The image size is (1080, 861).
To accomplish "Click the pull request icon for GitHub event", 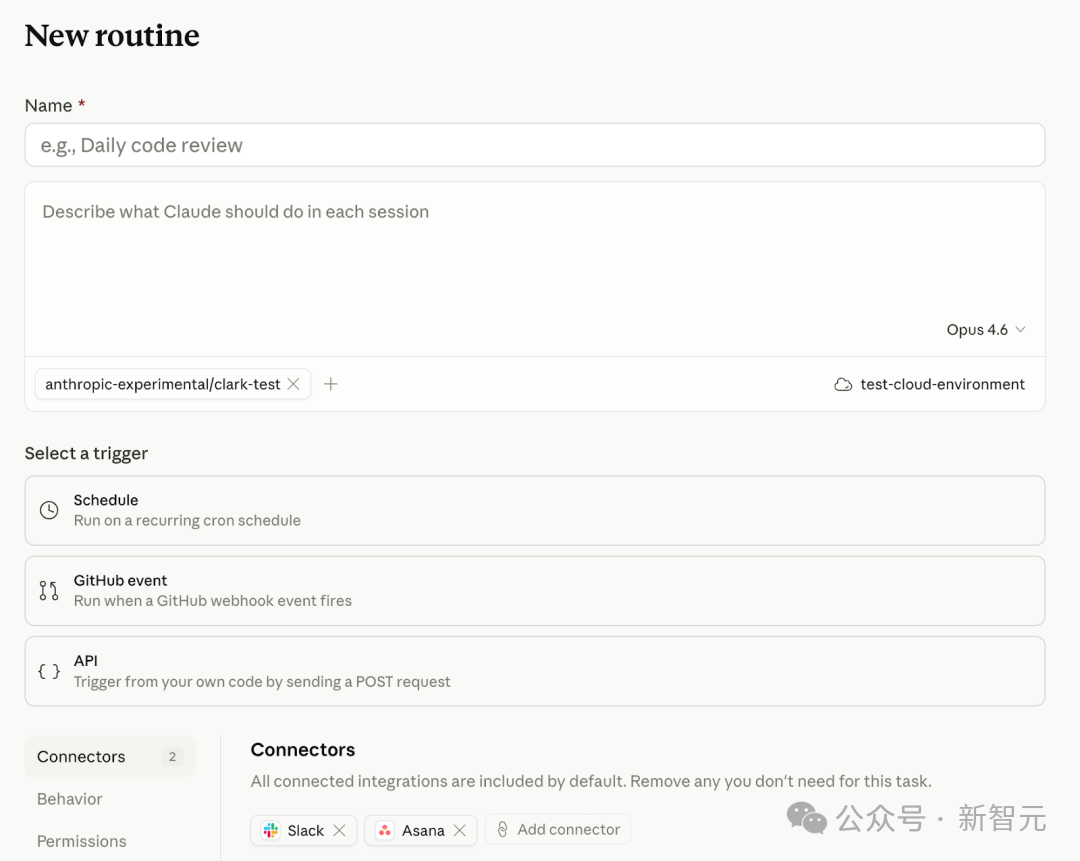I will (x=49, y=590).
